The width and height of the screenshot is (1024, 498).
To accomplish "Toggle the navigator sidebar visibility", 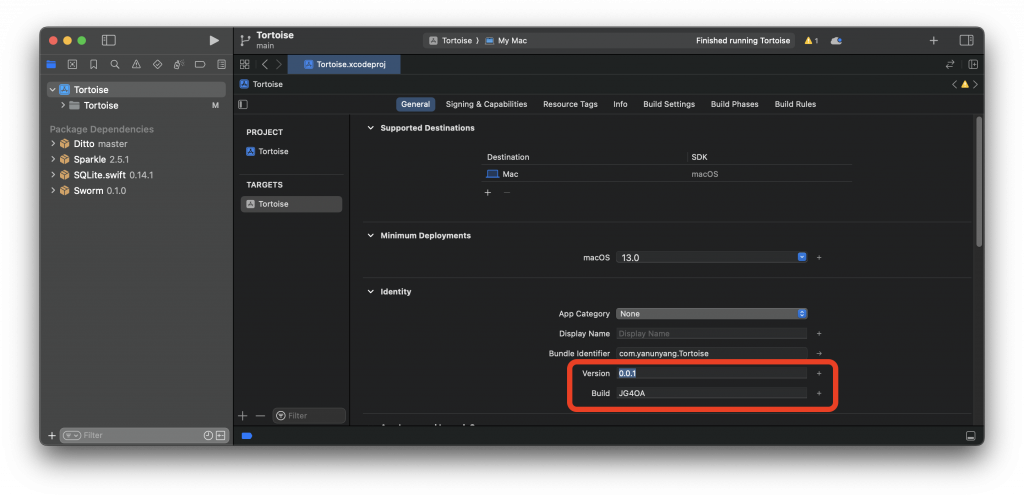I will (x=108, y=40).
